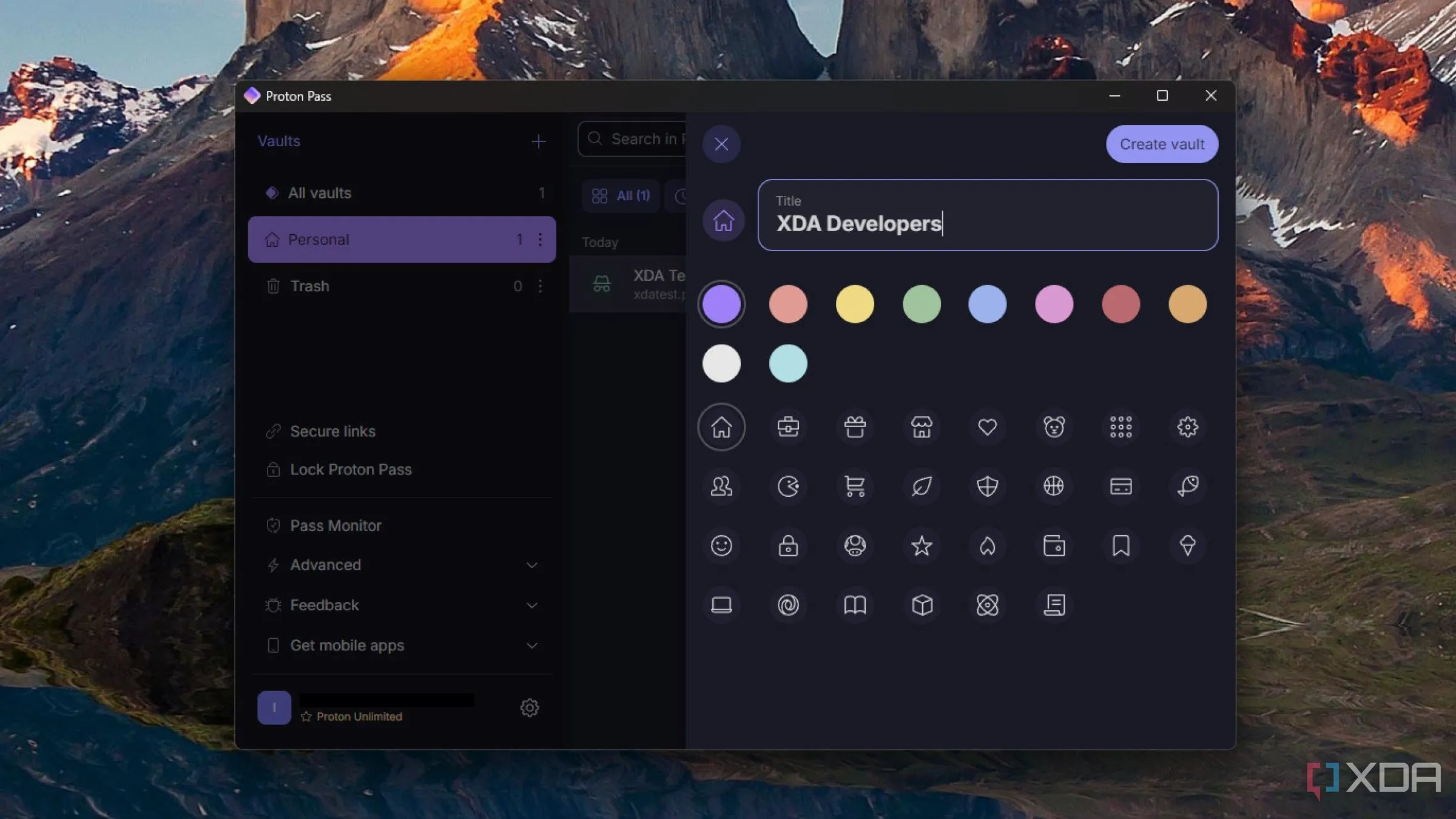
Task: Pick the white vault color
Action: pyautogui.click(x=721, y=363)
